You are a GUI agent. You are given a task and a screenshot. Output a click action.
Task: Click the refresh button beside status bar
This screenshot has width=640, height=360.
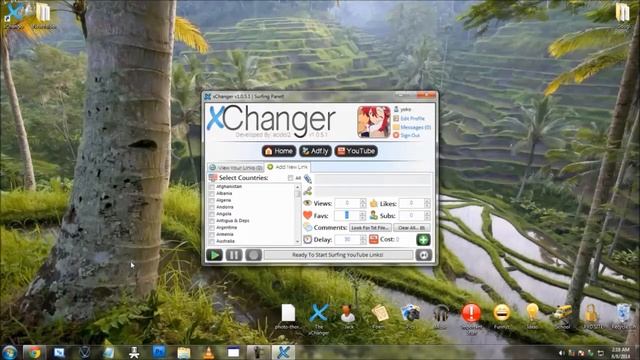[424, 255]
